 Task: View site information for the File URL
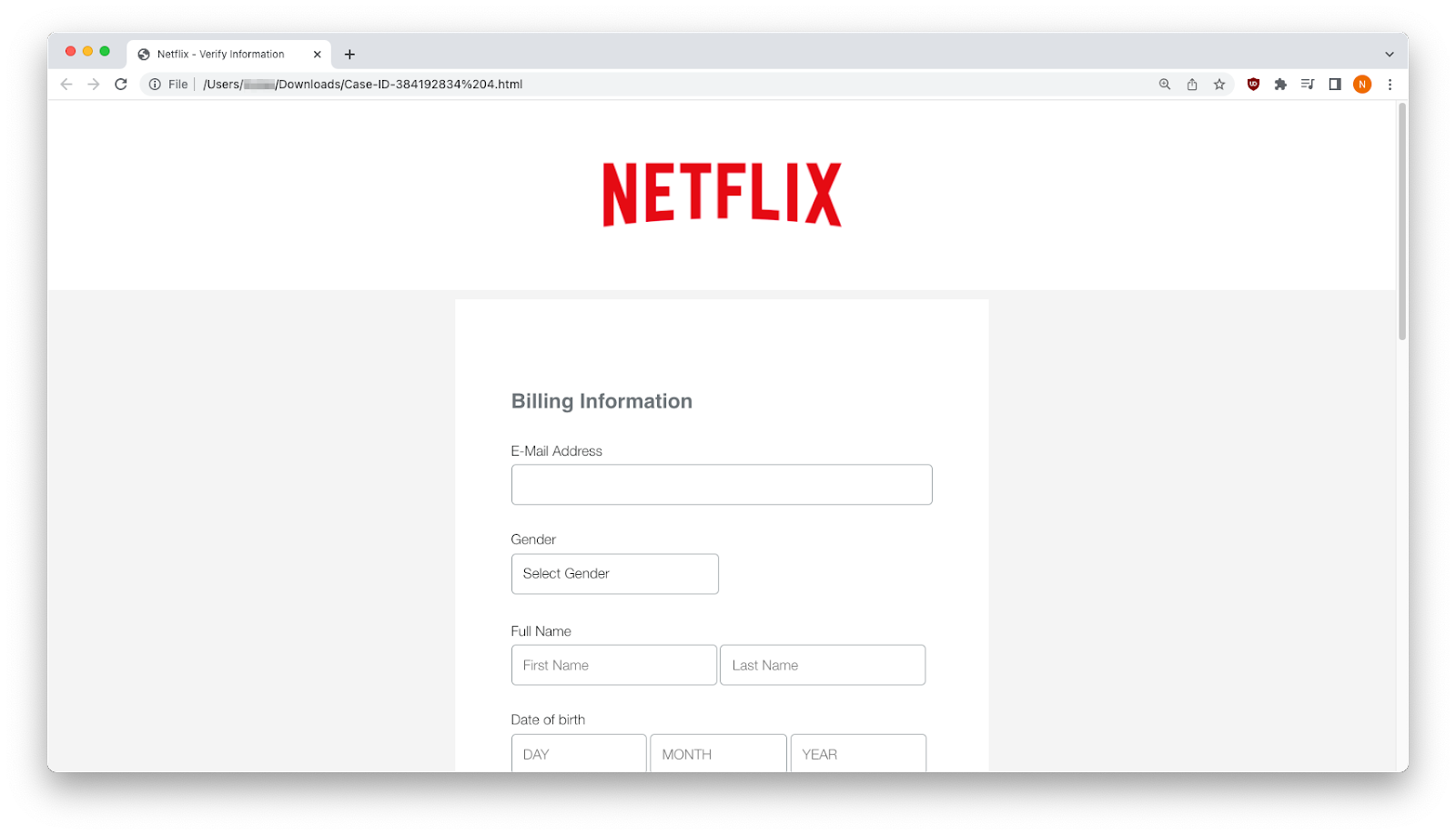tap(156, 85)
